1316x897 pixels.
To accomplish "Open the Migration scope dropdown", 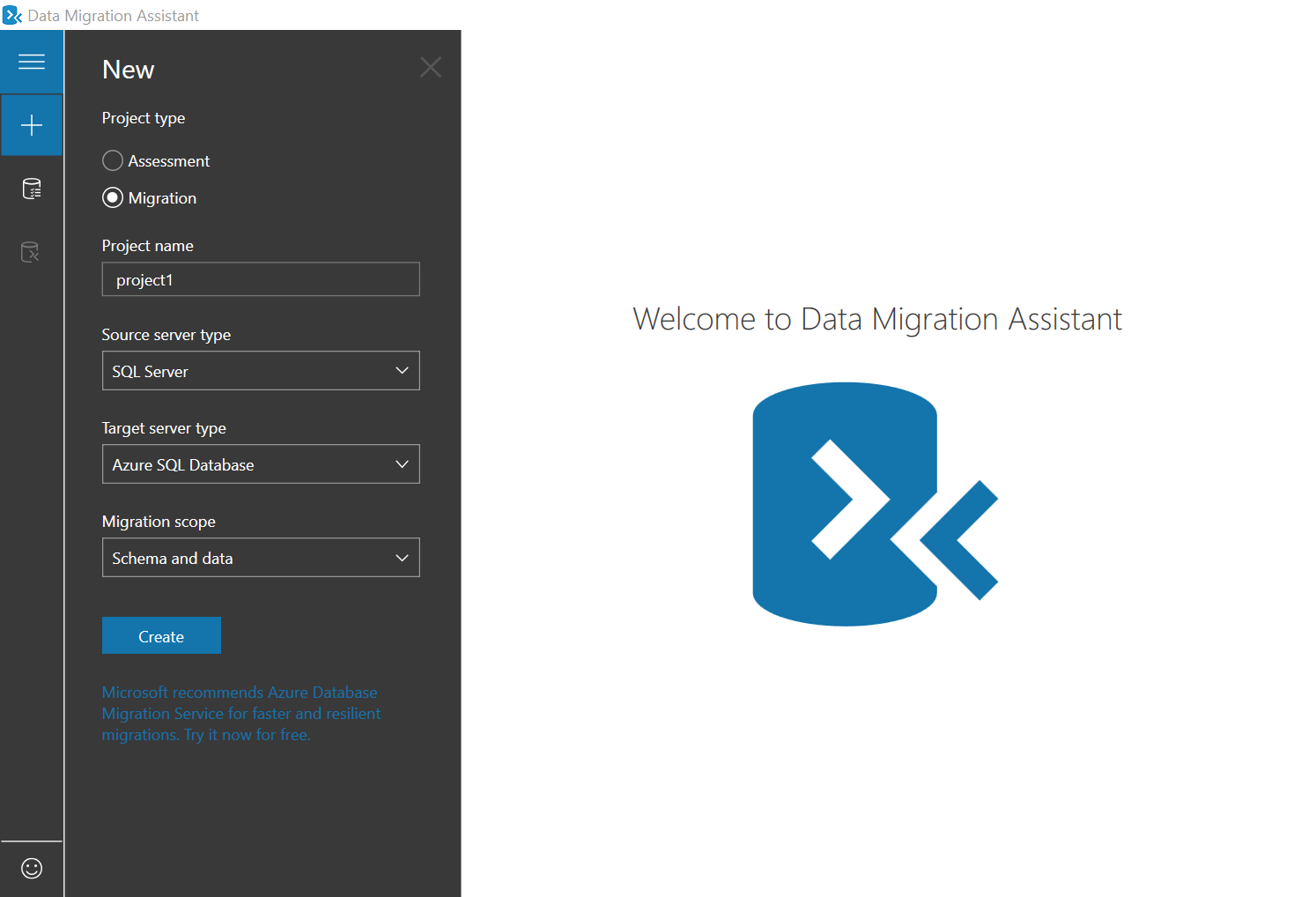I will click(x=261, y=558).
